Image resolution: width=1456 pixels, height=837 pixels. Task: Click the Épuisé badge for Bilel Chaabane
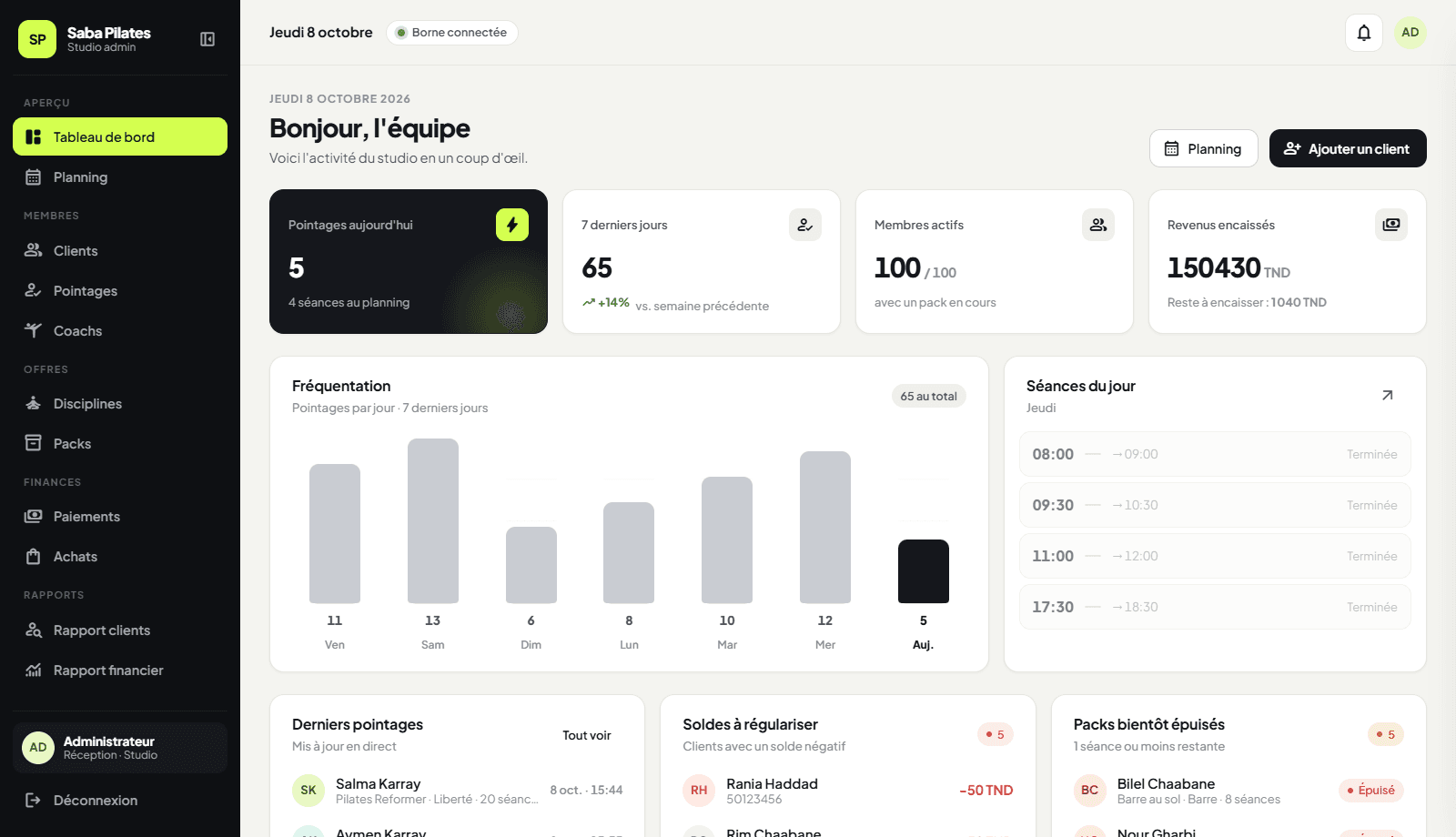tap(1371, 791)
